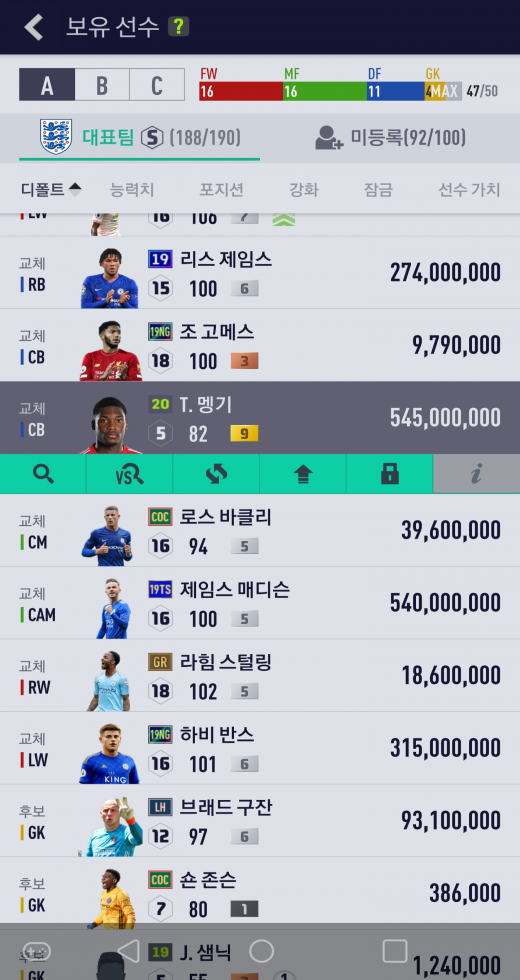The image size is (520, 980).
Task: Switch to squad slot B
Action: pos(102,84)
